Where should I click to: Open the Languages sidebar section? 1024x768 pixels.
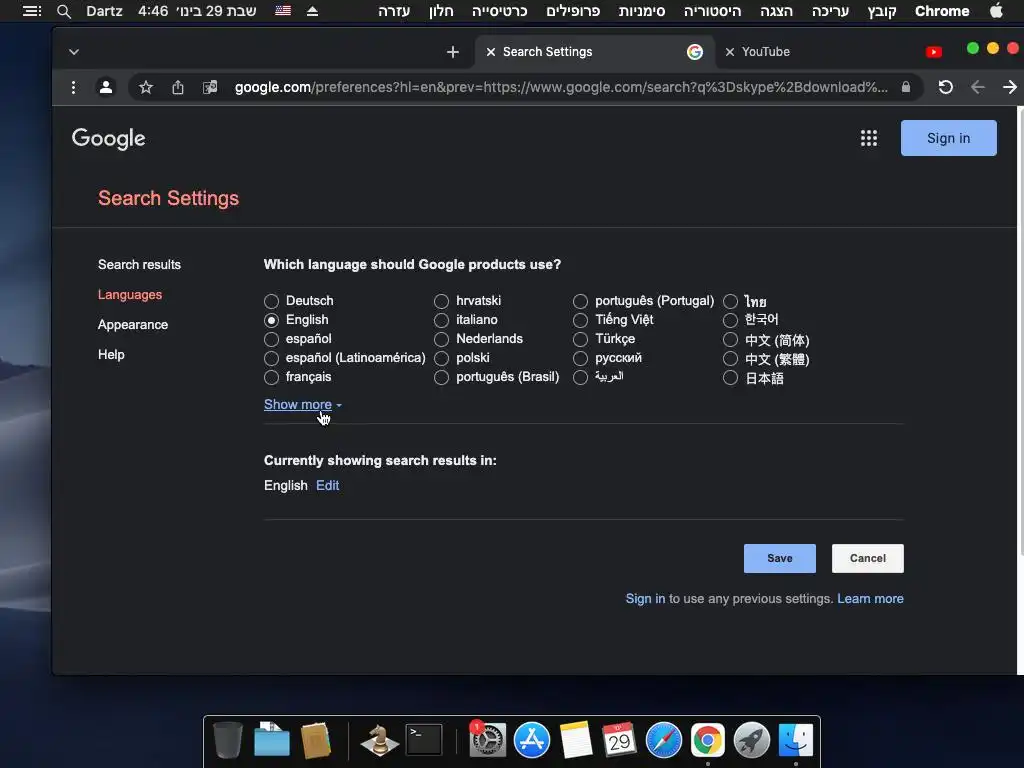pos(130,295)
